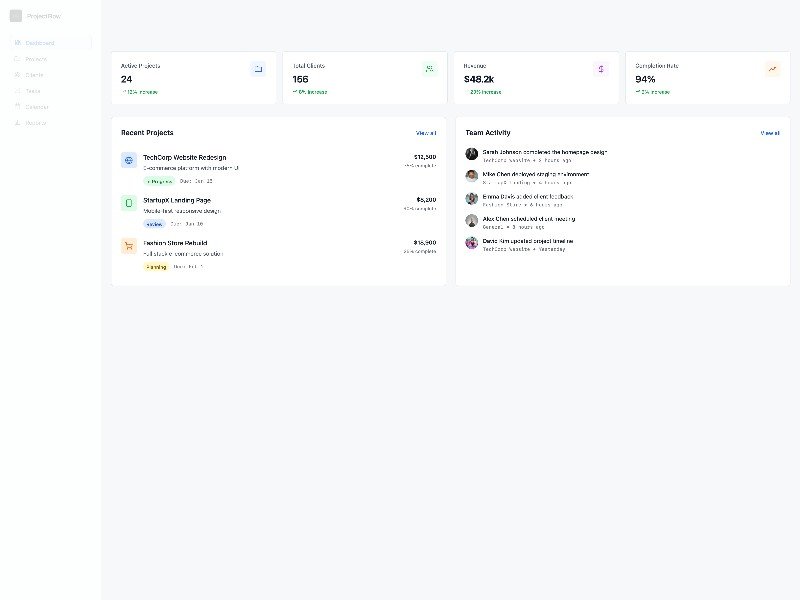Click the Fashion Store shopping cart icon

point(129,246)
